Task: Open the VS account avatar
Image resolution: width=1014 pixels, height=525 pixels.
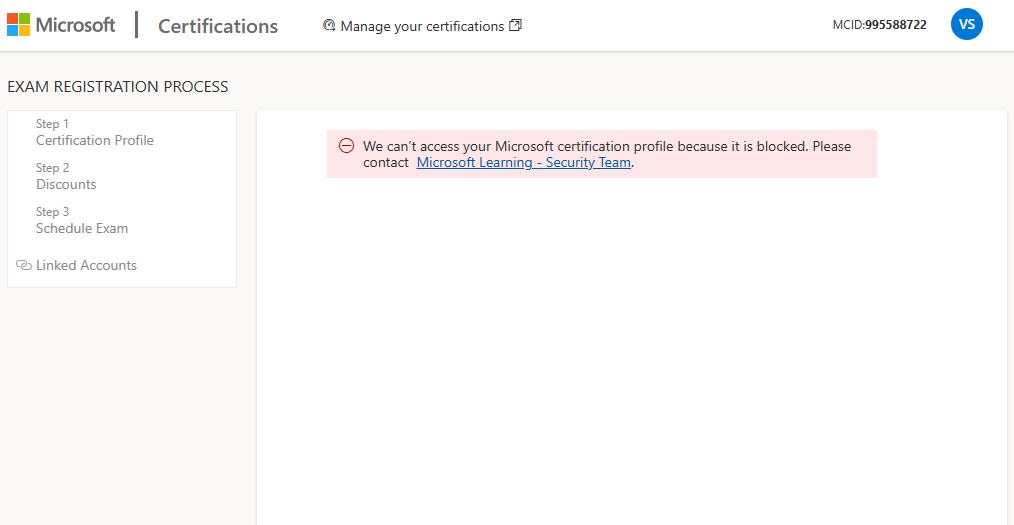Action: (967, 25)
